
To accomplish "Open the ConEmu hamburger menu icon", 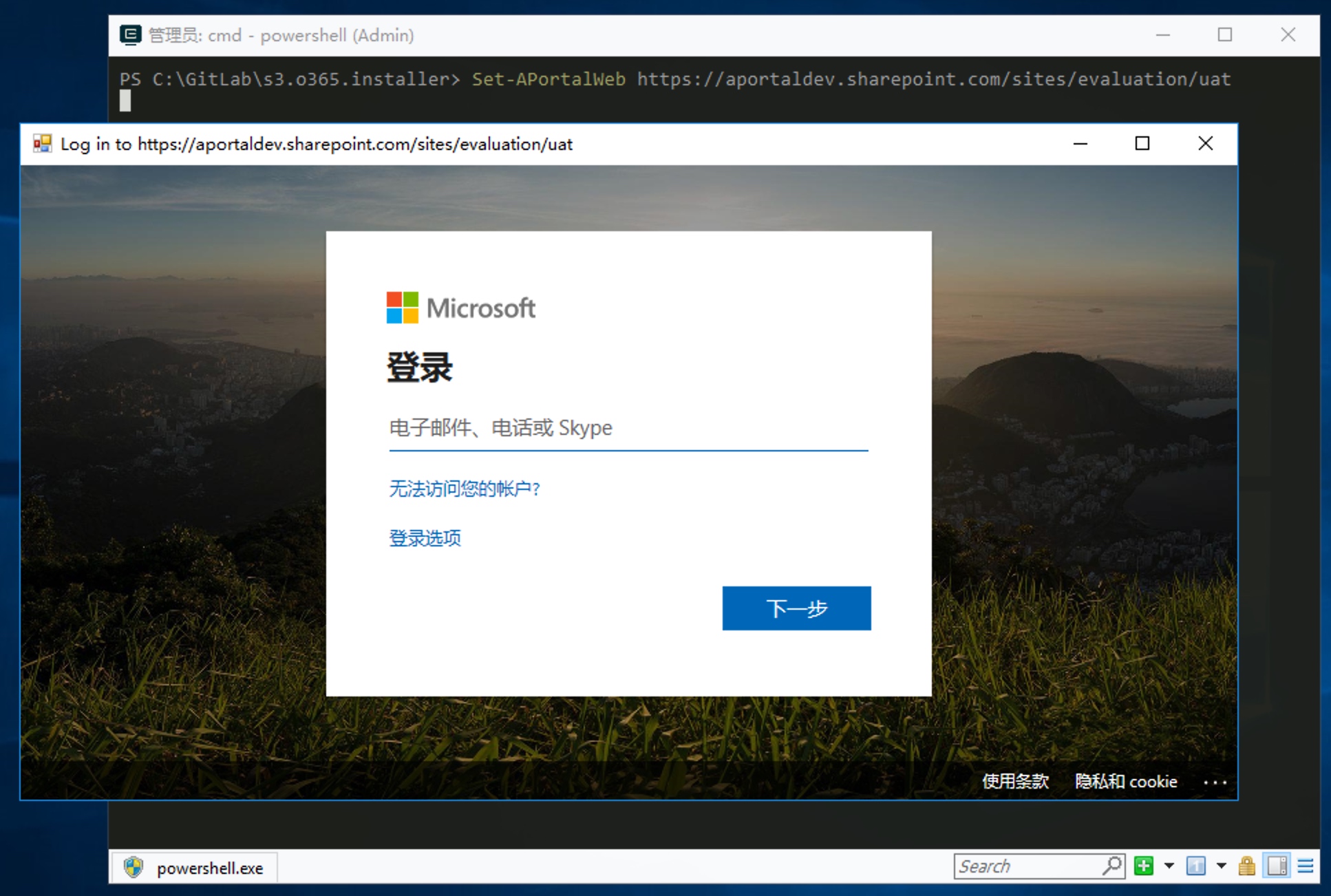I will (1306, 866).
